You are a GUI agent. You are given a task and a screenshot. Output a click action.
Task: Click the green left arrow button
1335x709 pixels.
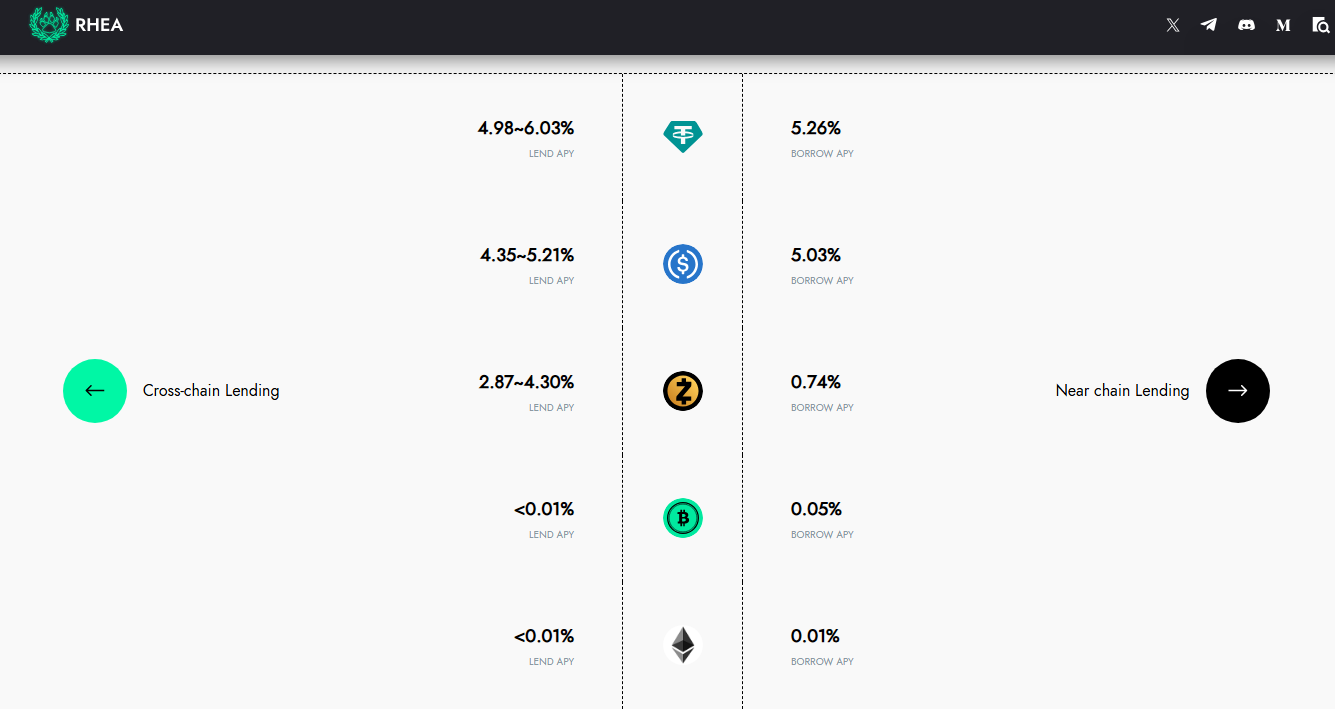pos(95,391)
